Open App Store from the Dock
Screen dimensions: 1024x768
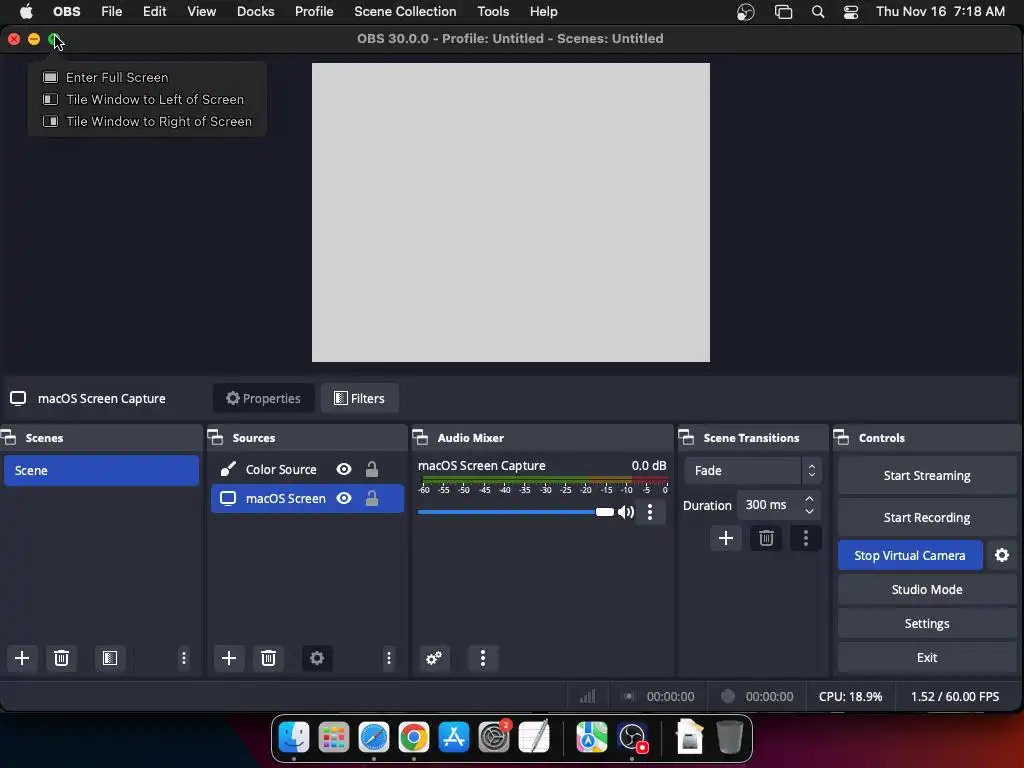point(454,738)
